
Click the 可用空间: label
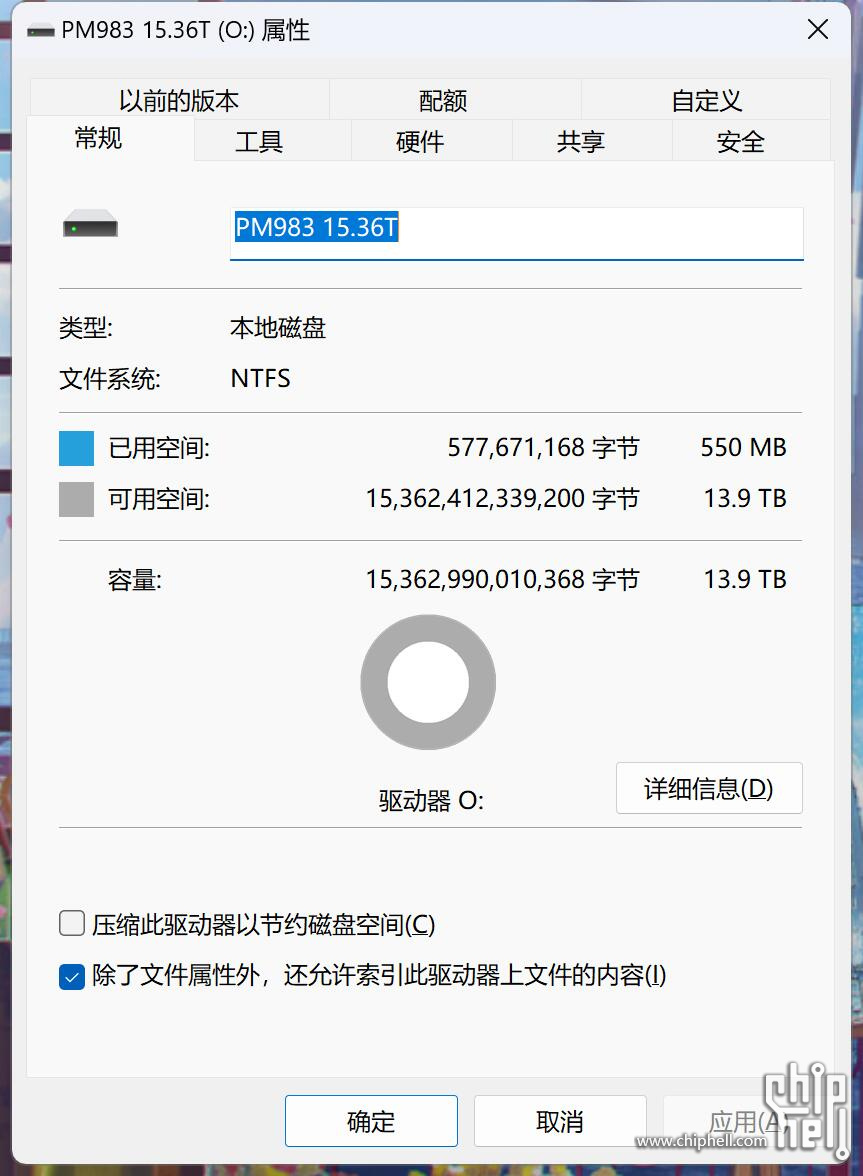[x=159, y=499]
